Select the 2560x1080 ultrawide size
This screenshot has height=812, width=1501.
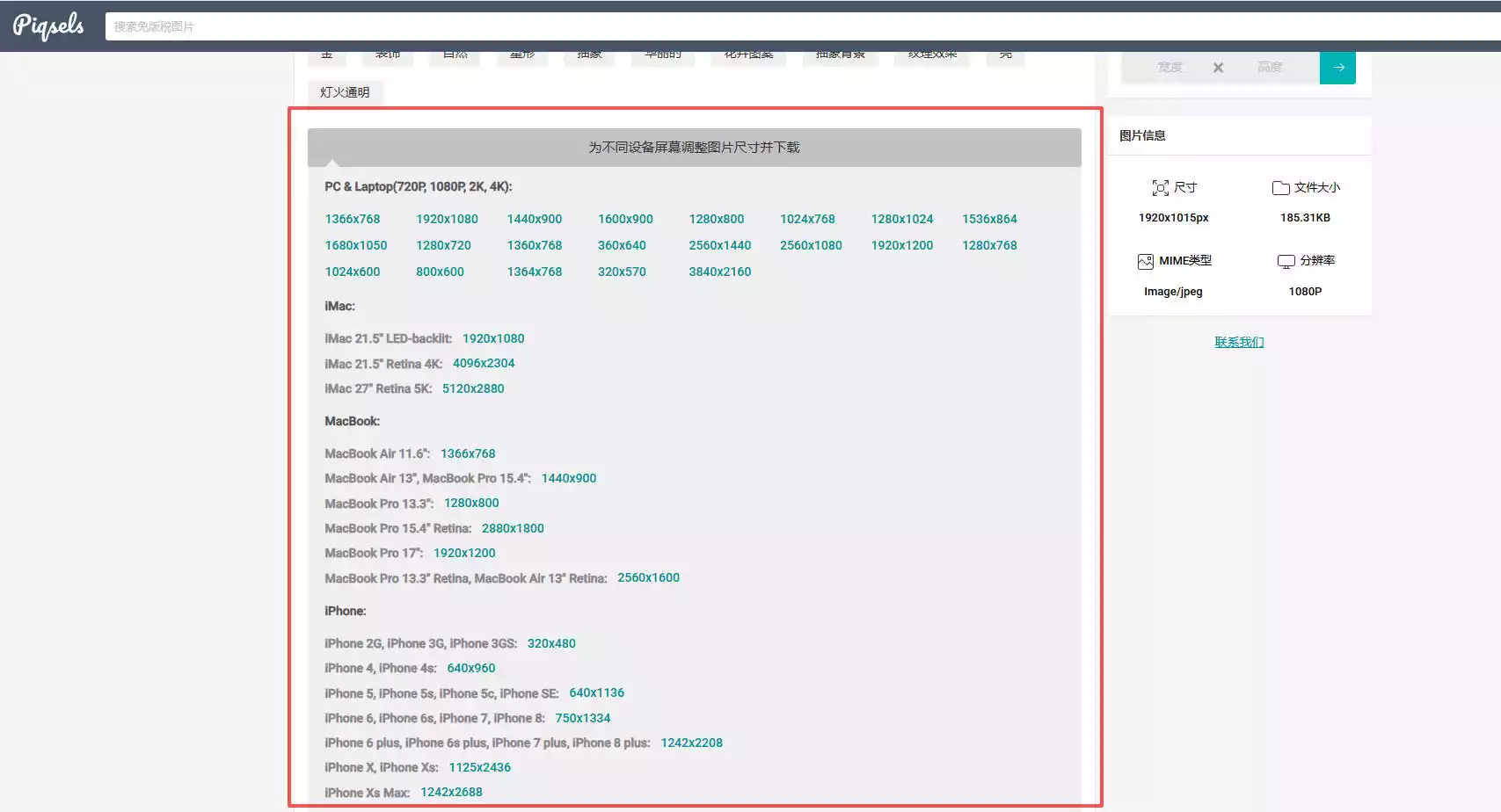coord(811,246)
